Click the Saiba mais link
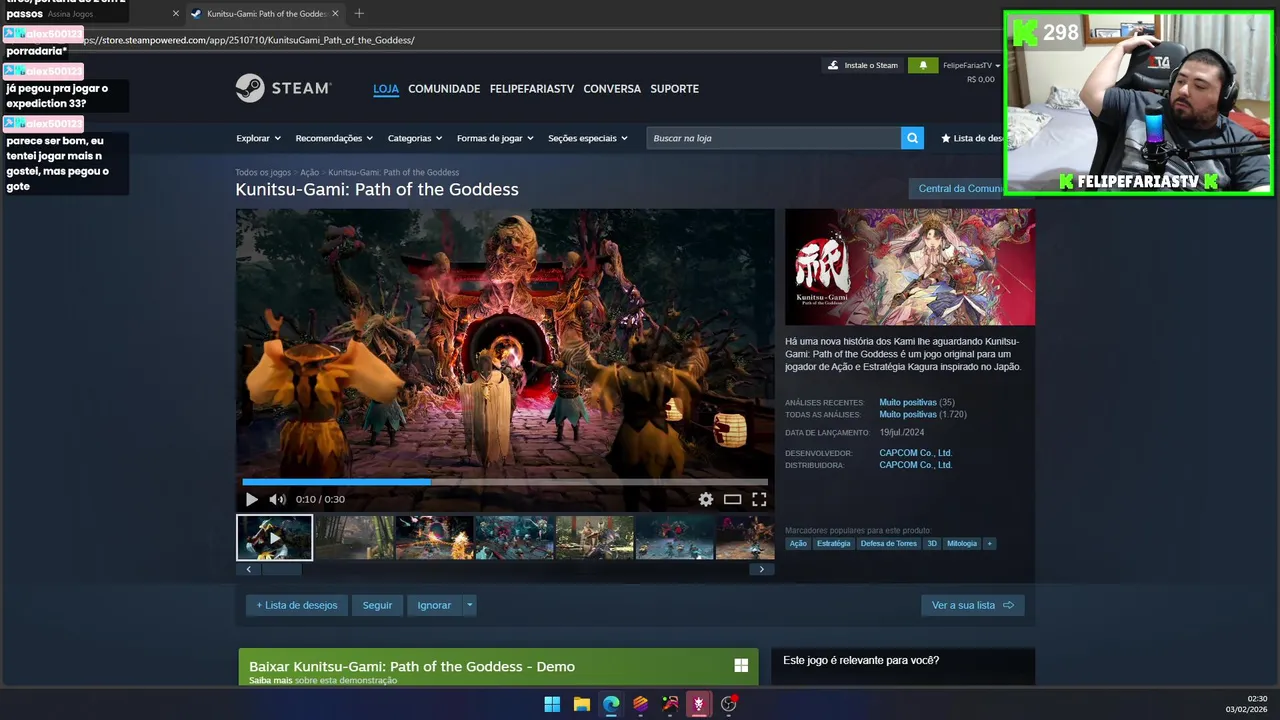Image resolution: width=1280 pixels, height=720 pixels. click(270, 680)
